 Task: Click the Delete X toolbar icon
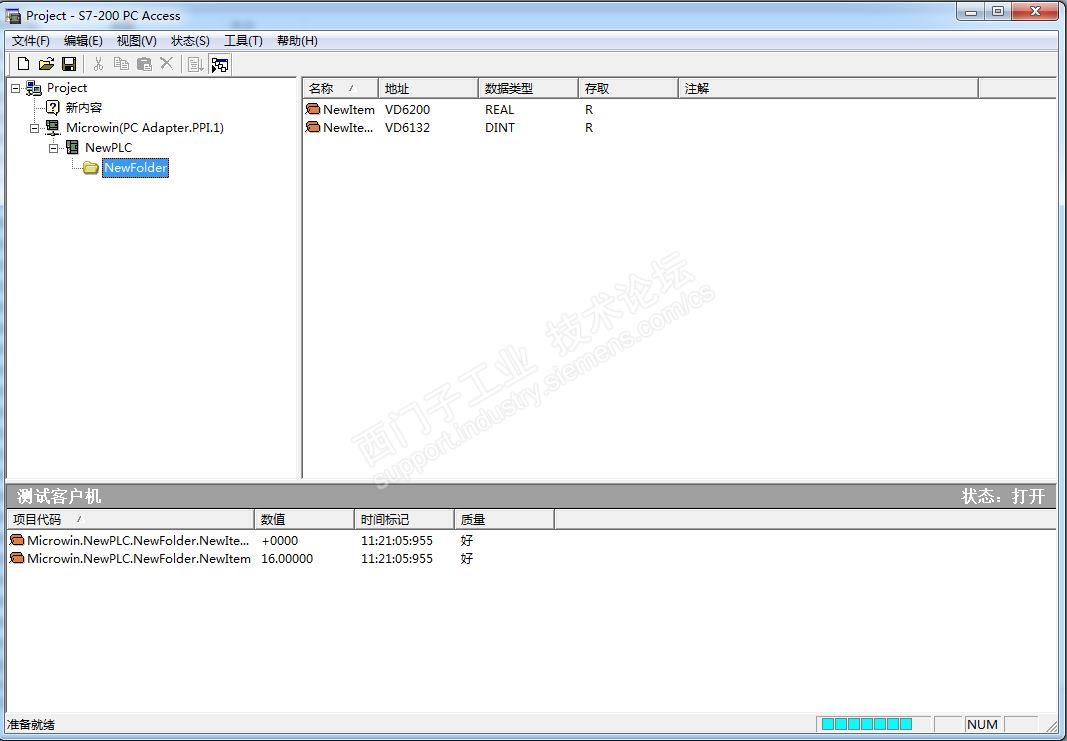[x=167, y=64]
